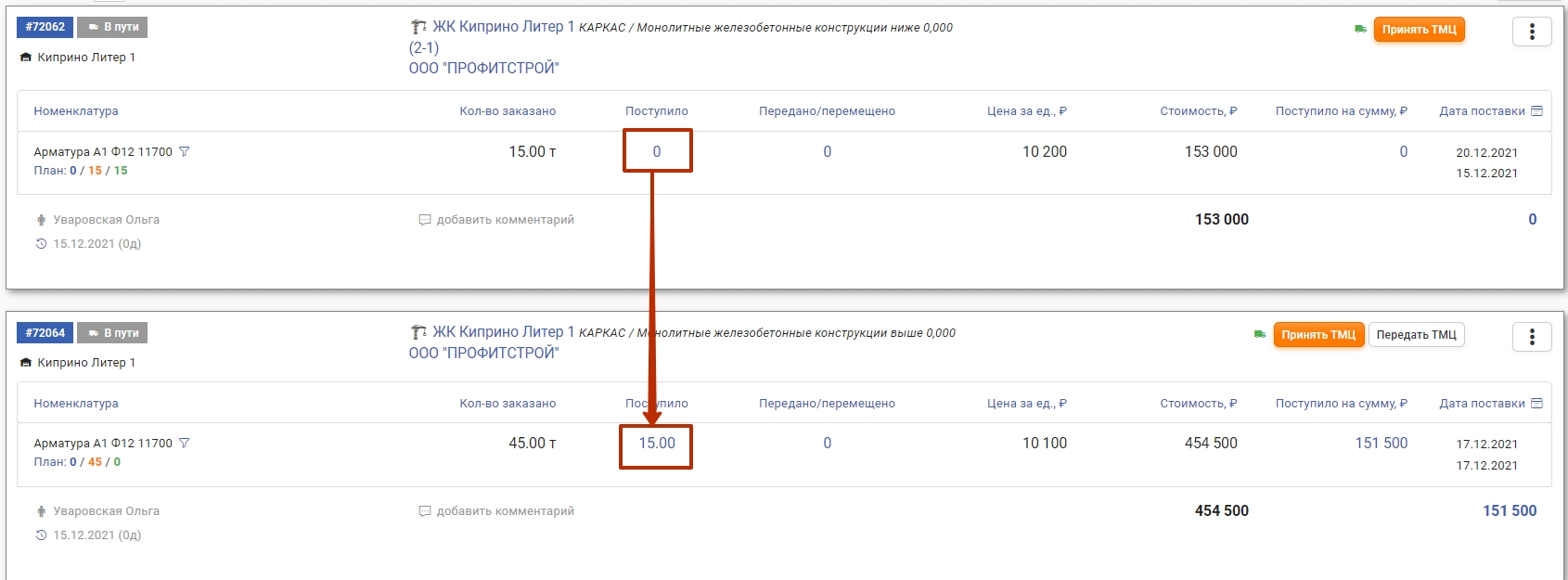This screenshot has width=1568, height=580.
Task: Open calendar icon in first Дата поставки header
Action: tap(1536, 111)
